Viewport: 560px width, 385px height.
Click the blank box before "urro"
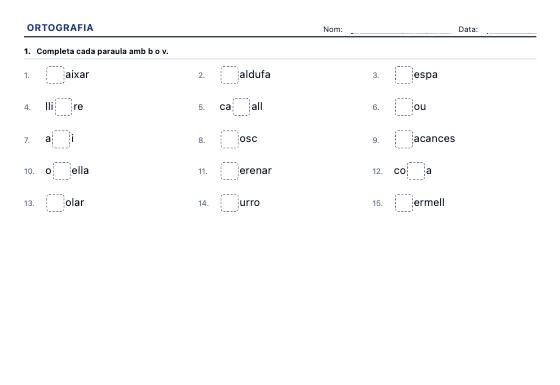pos(229,203)
